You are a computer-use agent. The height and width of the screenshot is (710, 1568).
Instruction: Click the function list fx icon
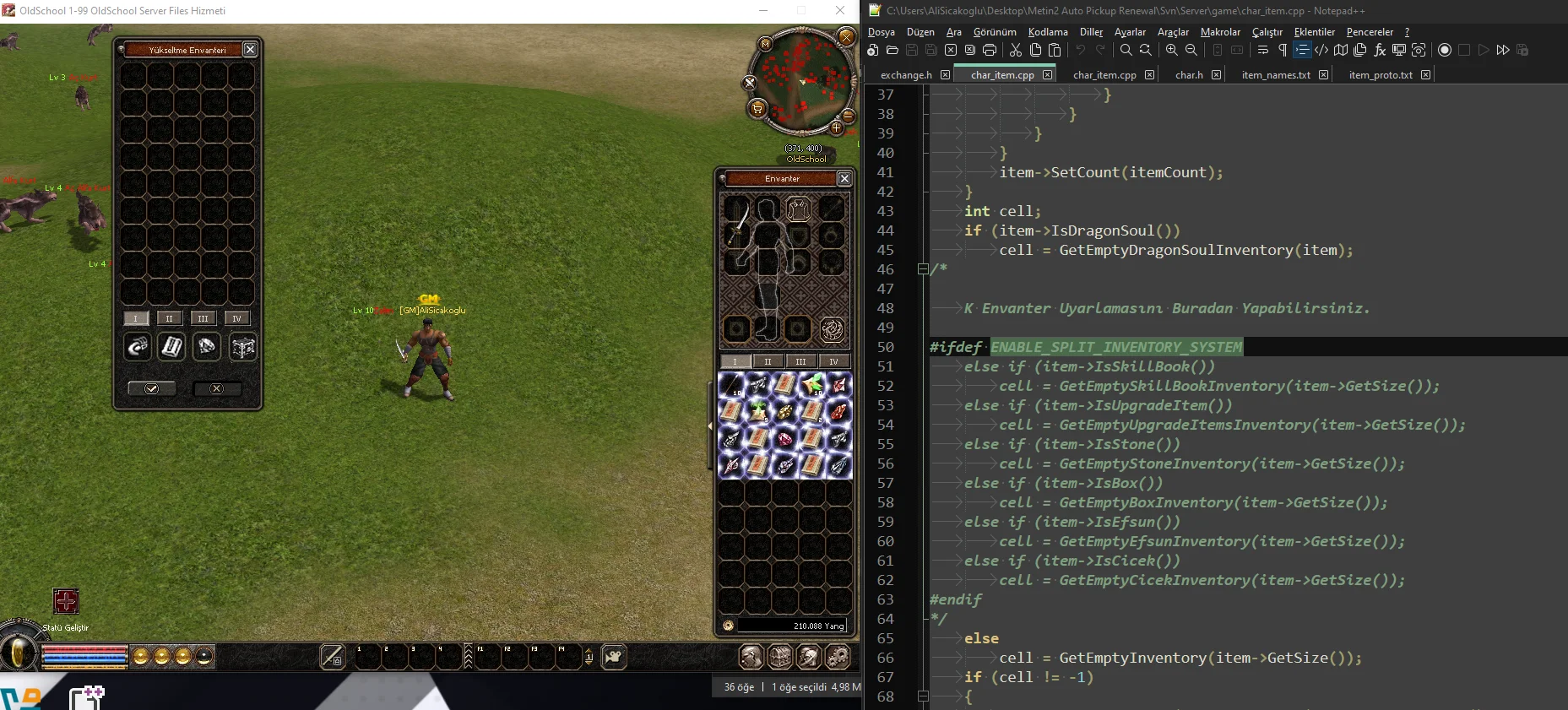(1379, 51)
